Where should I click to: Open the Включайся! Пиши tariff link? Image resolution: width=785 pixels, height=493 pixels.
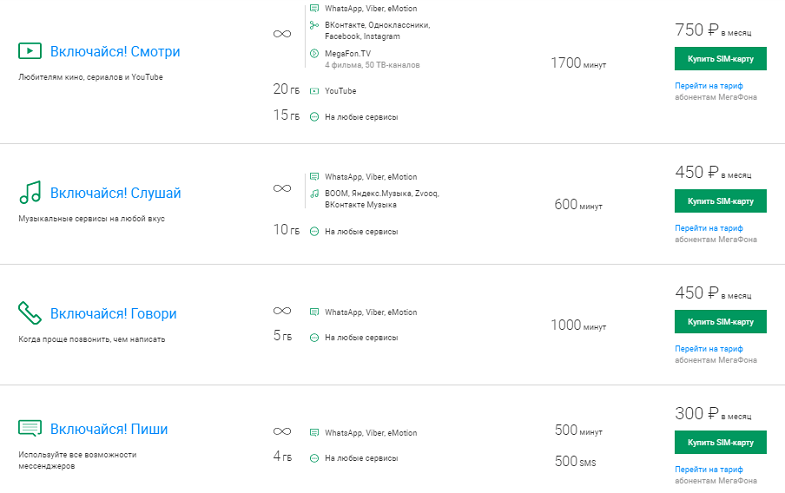pyautogui.click(x=109, y=429)
